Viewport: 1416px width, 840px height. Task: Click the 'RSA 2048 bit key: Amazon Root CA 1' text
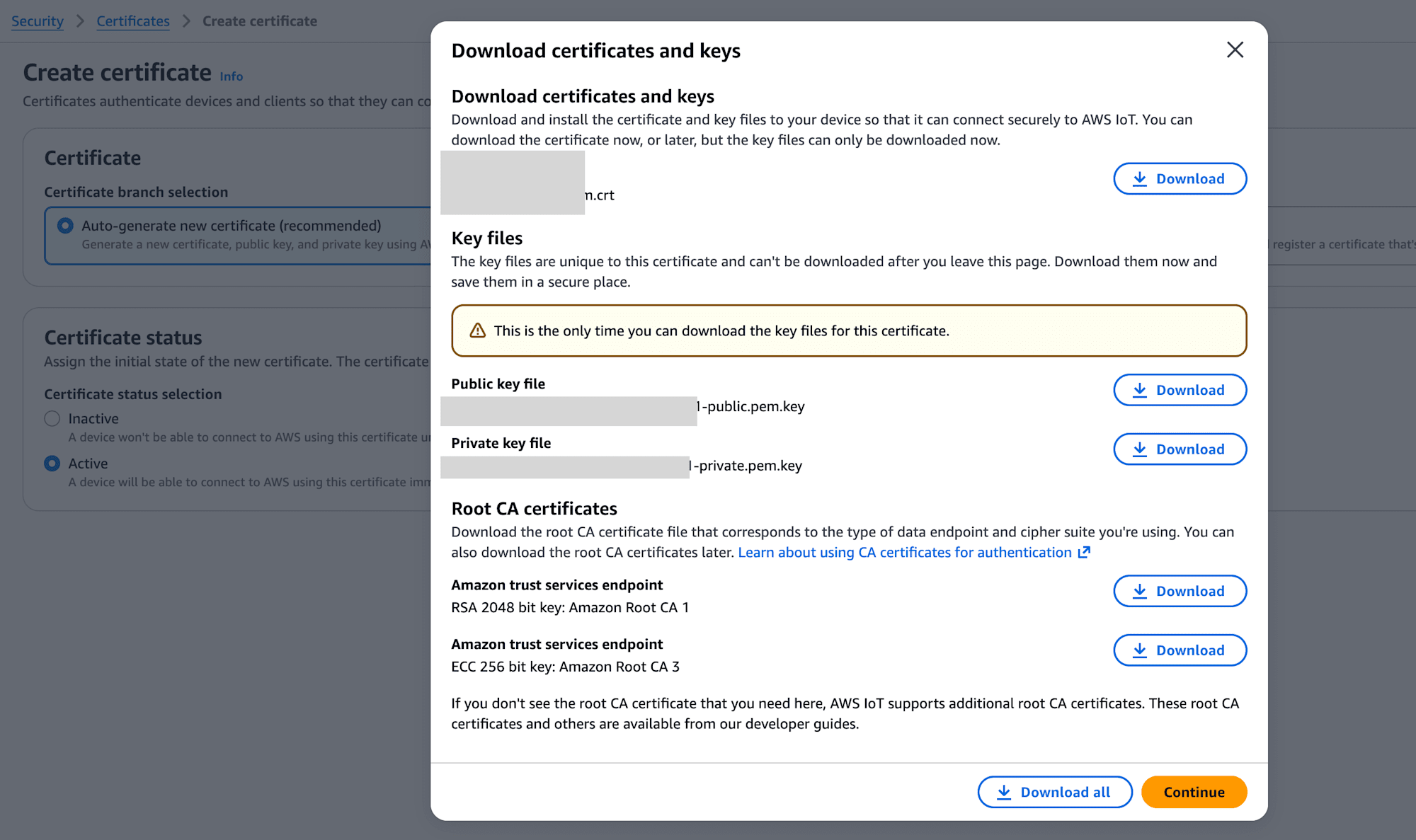pyautogui.click(x=570, y=607)
